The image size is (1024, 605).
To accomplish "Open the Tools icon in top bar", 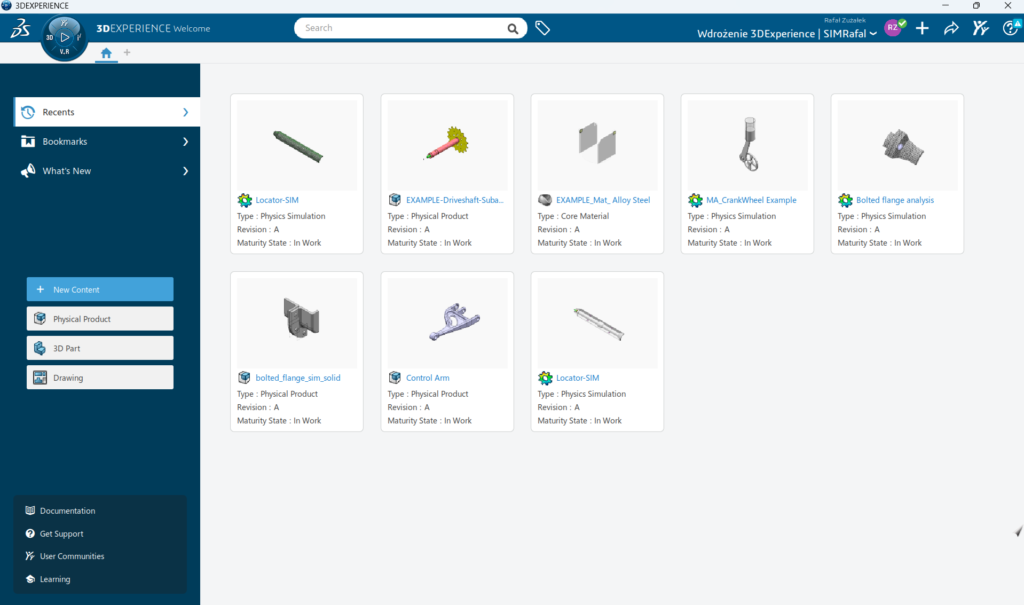I will pos(981,28).
